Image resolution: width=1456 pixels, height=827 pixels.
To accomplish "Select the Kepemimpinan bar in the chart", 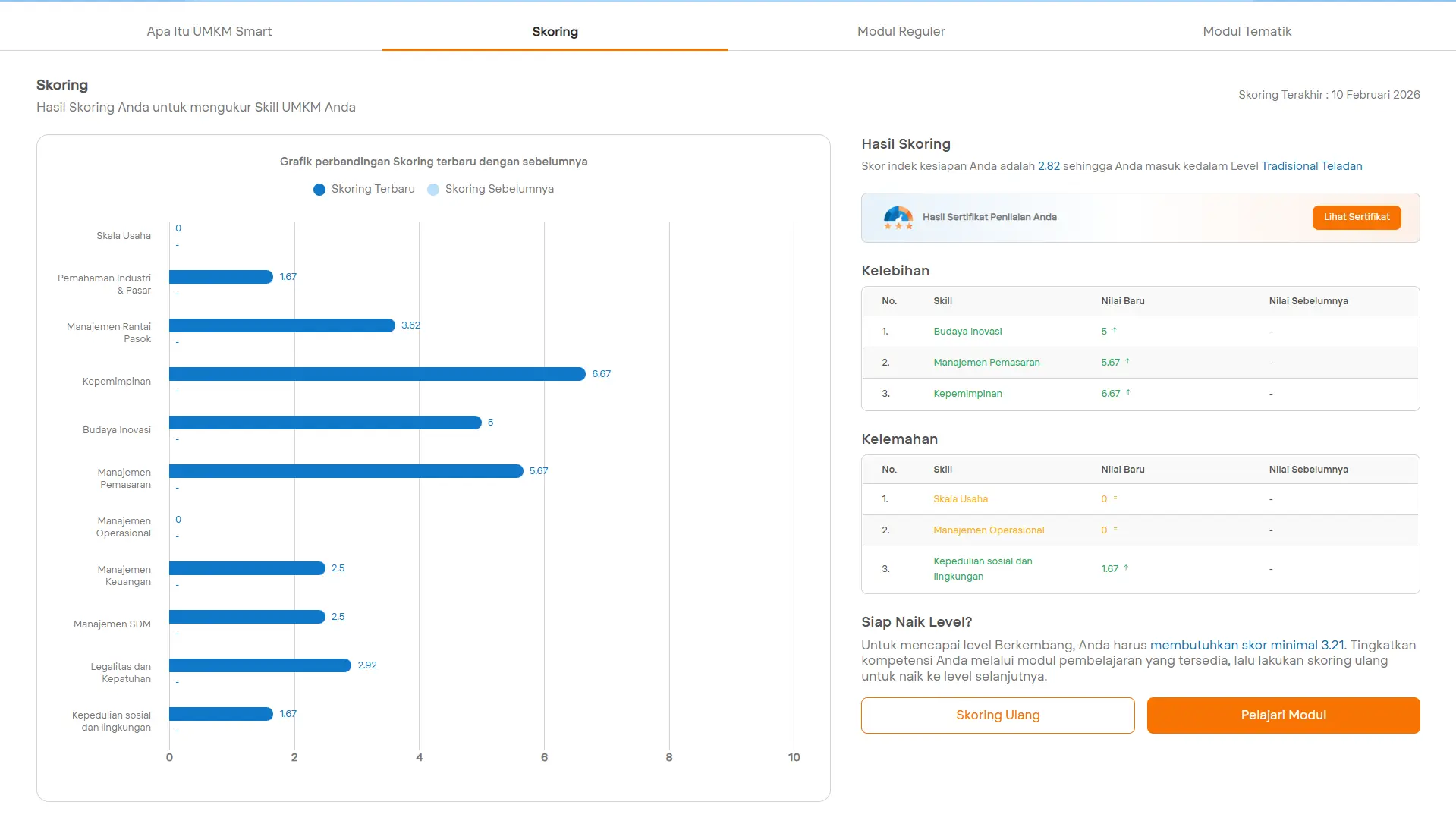I will click(x=377, y=374).
